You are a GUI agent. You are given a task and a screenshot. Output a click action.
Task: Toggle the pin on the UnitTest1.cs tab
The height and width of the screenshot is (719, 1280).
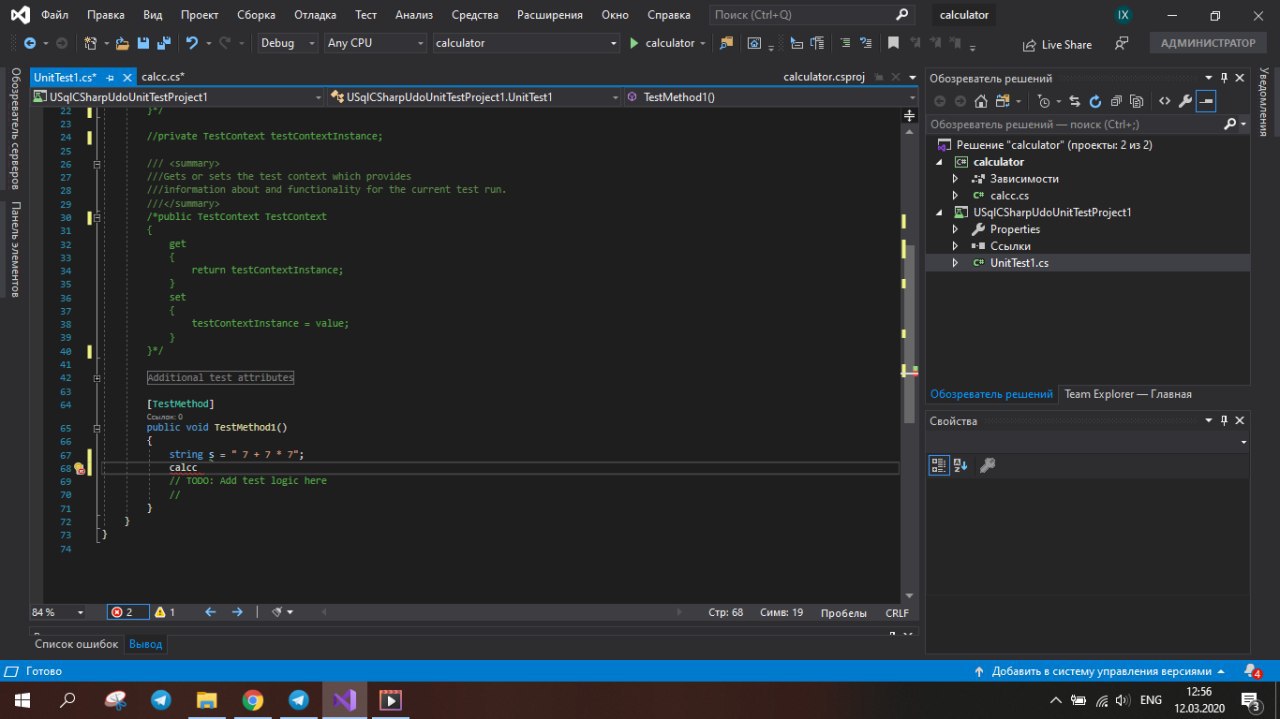coord(110,77)
